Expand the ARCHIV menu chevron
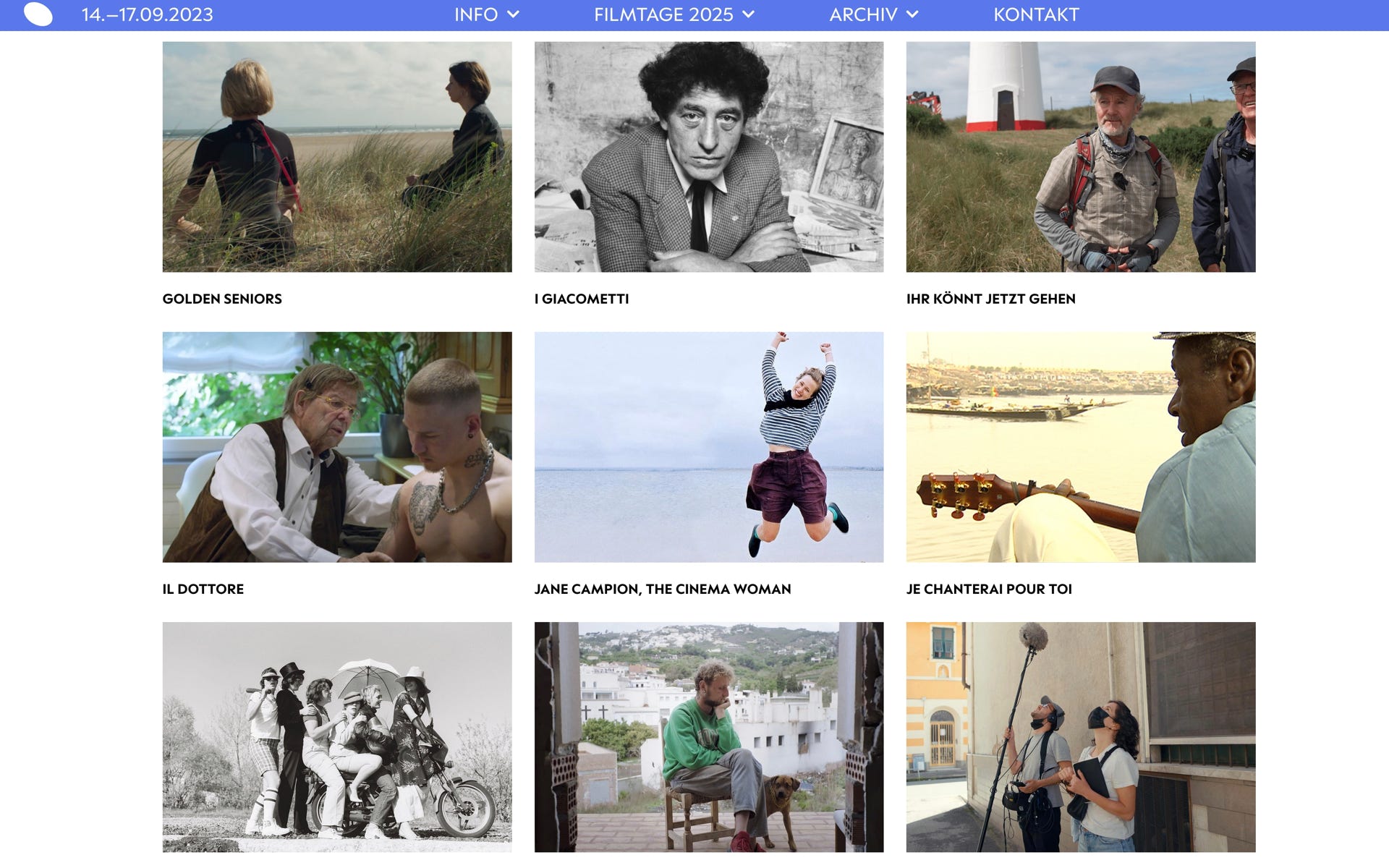This screenshot has height=868, width=1389. pyautogui.click(x=912, y=14)
